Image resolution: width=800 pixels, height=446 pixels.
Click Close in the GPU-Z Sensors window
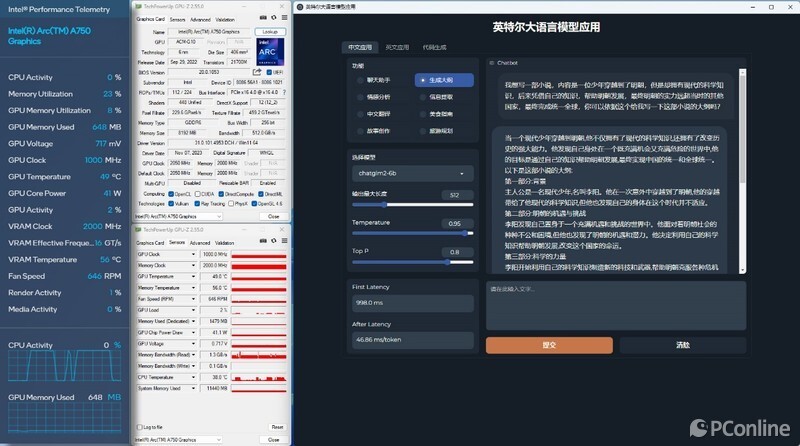coord(274,439)
